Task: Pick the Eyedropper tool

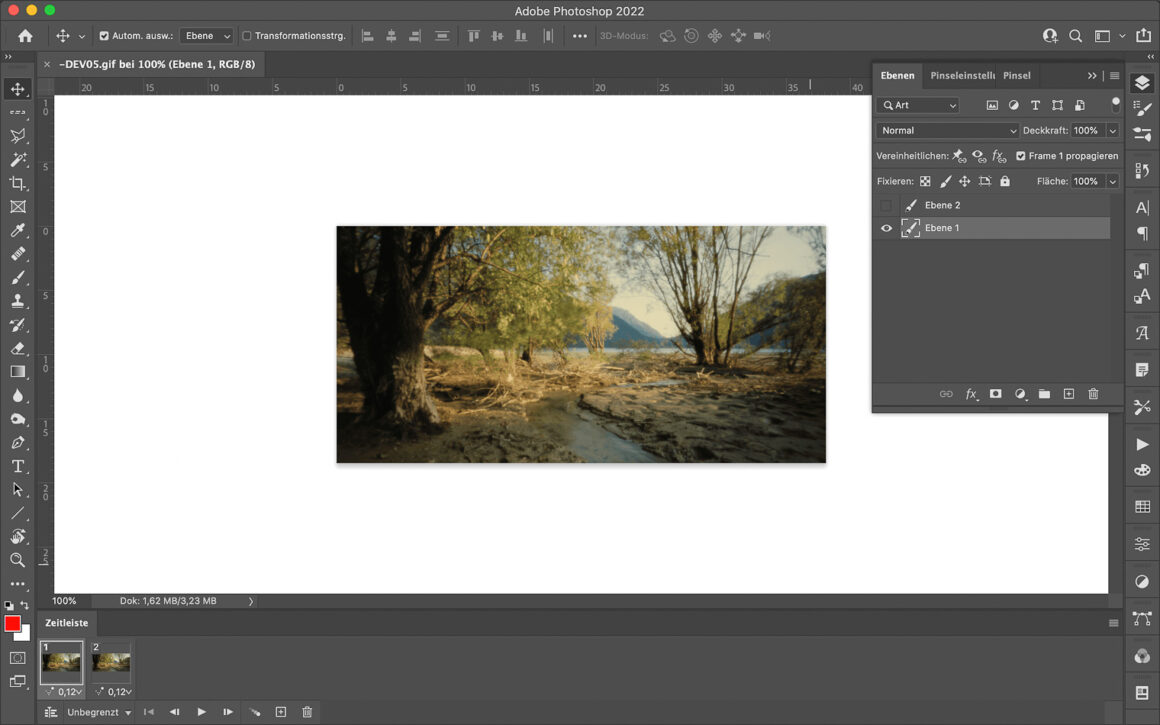Action: pyautogui.click(x=18, y=231)
